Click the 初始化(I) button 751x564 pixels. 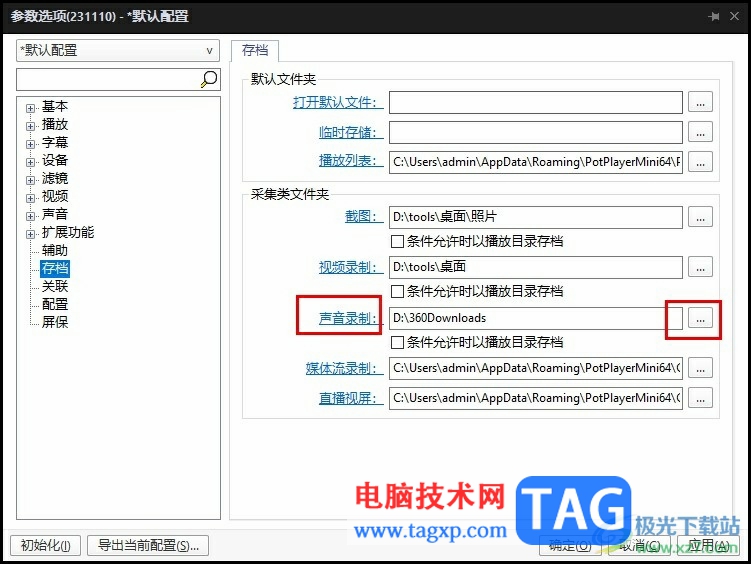pyautogui.click(x=46, y=545)
